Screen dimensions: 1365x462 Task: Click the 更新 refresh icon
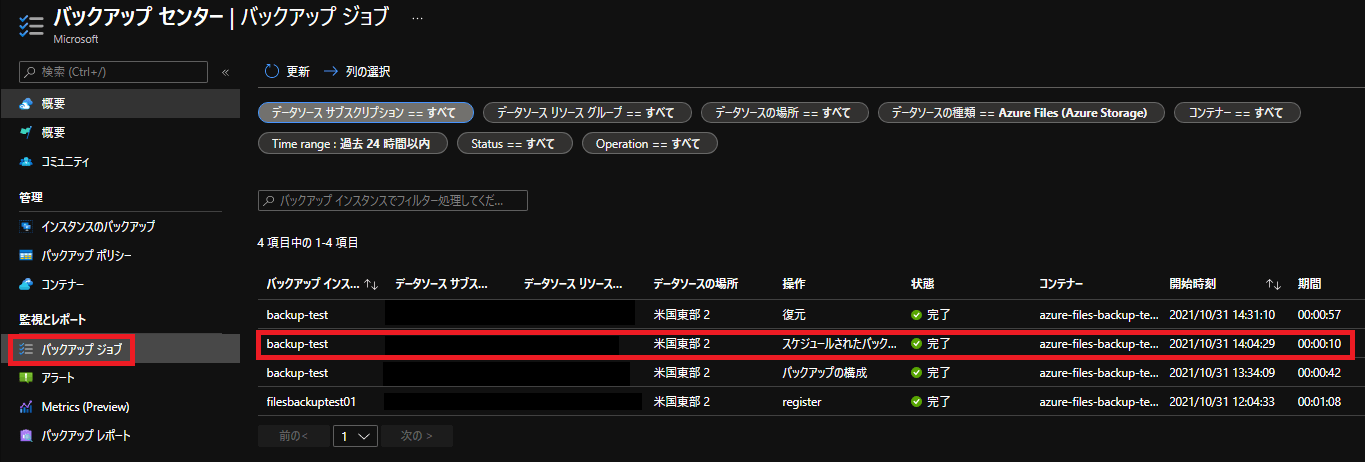(x=271, y=72)
